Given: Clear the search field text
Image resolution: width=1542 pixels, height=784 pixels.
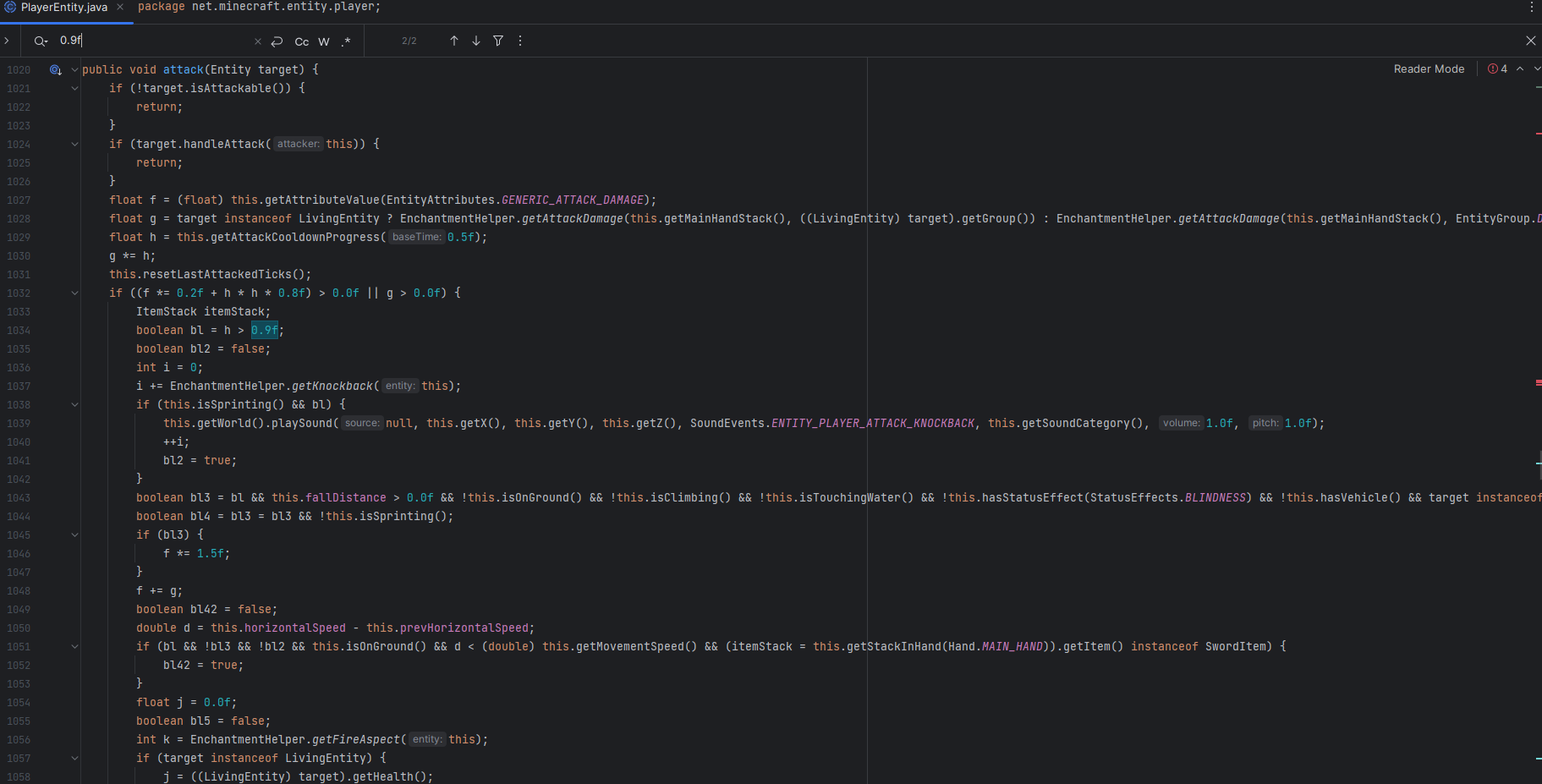Looking at the screenshot, I should click(x=258, y=41).
